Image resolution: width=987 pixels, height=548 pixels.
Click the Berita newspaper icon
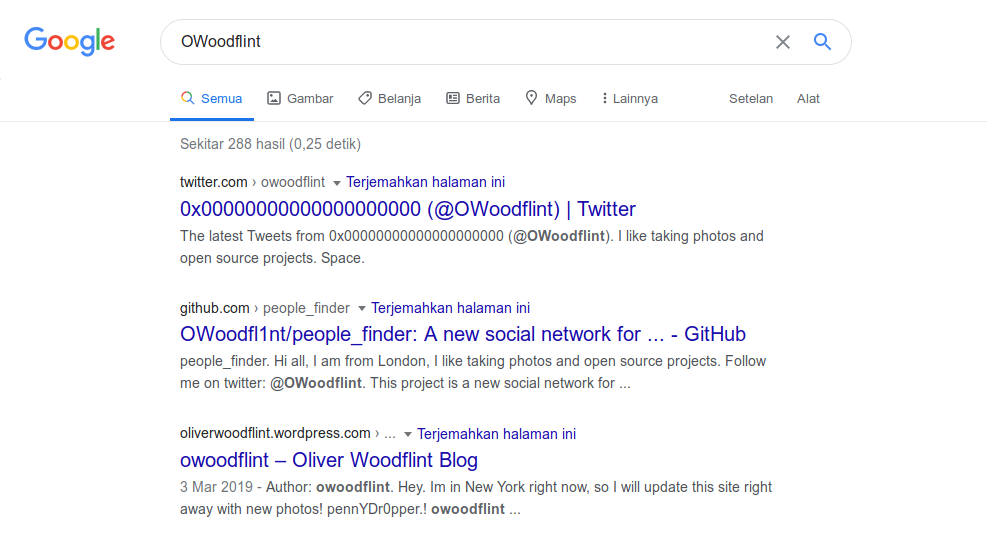[x=453, y=98]
